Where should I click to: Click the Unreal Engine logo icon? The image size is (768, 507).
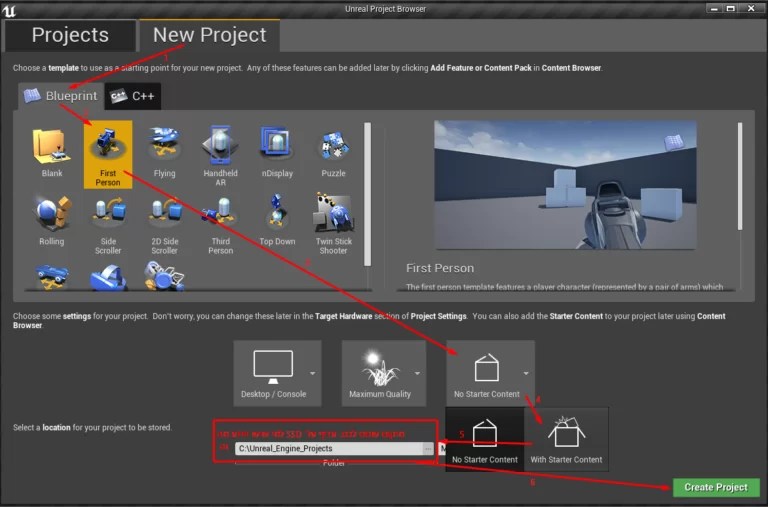[x=9, y=10]
